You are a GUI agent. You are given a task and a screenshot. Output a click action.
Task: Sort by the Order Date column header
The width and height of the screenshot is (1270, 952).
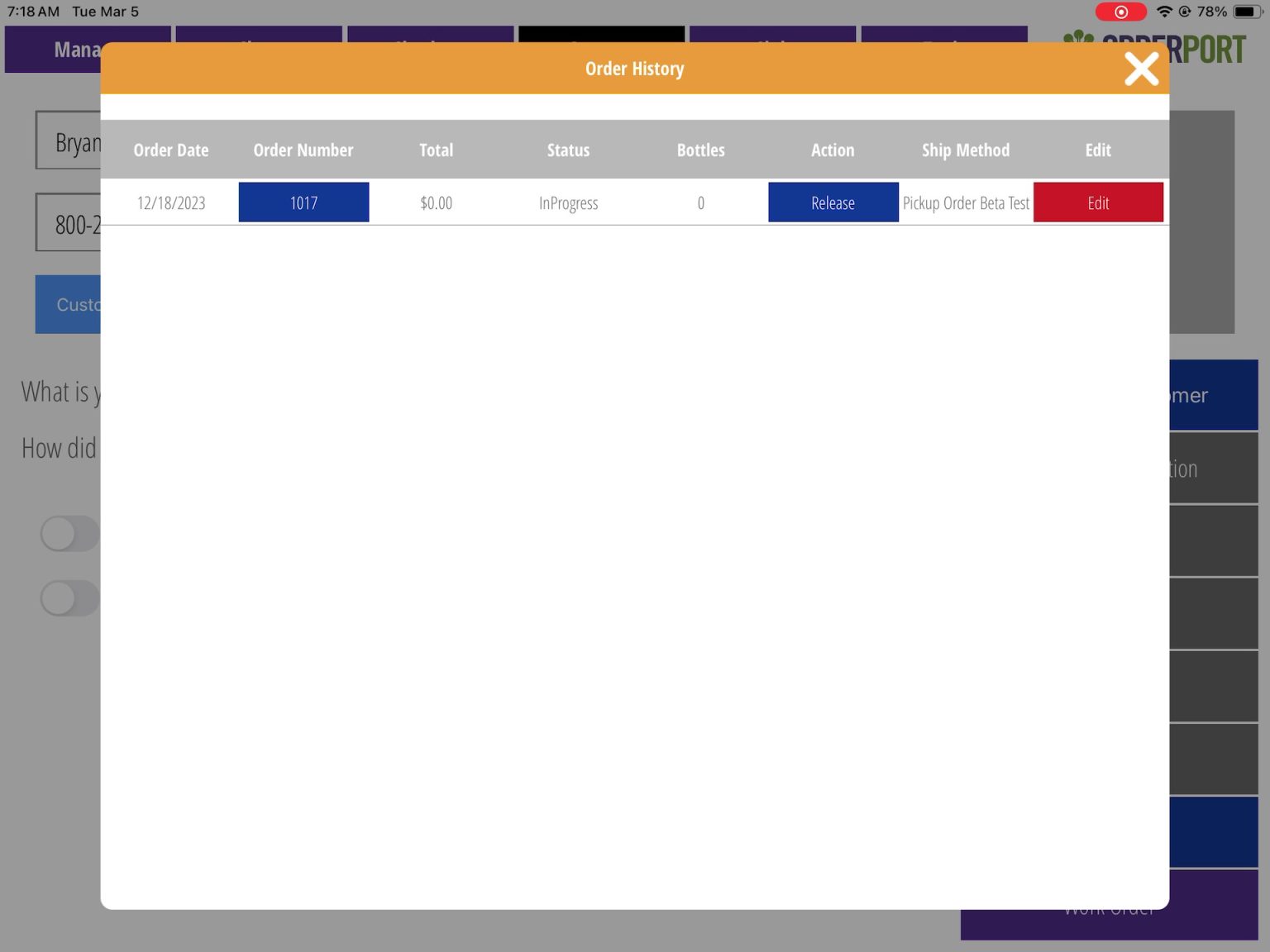coord(171,150)
